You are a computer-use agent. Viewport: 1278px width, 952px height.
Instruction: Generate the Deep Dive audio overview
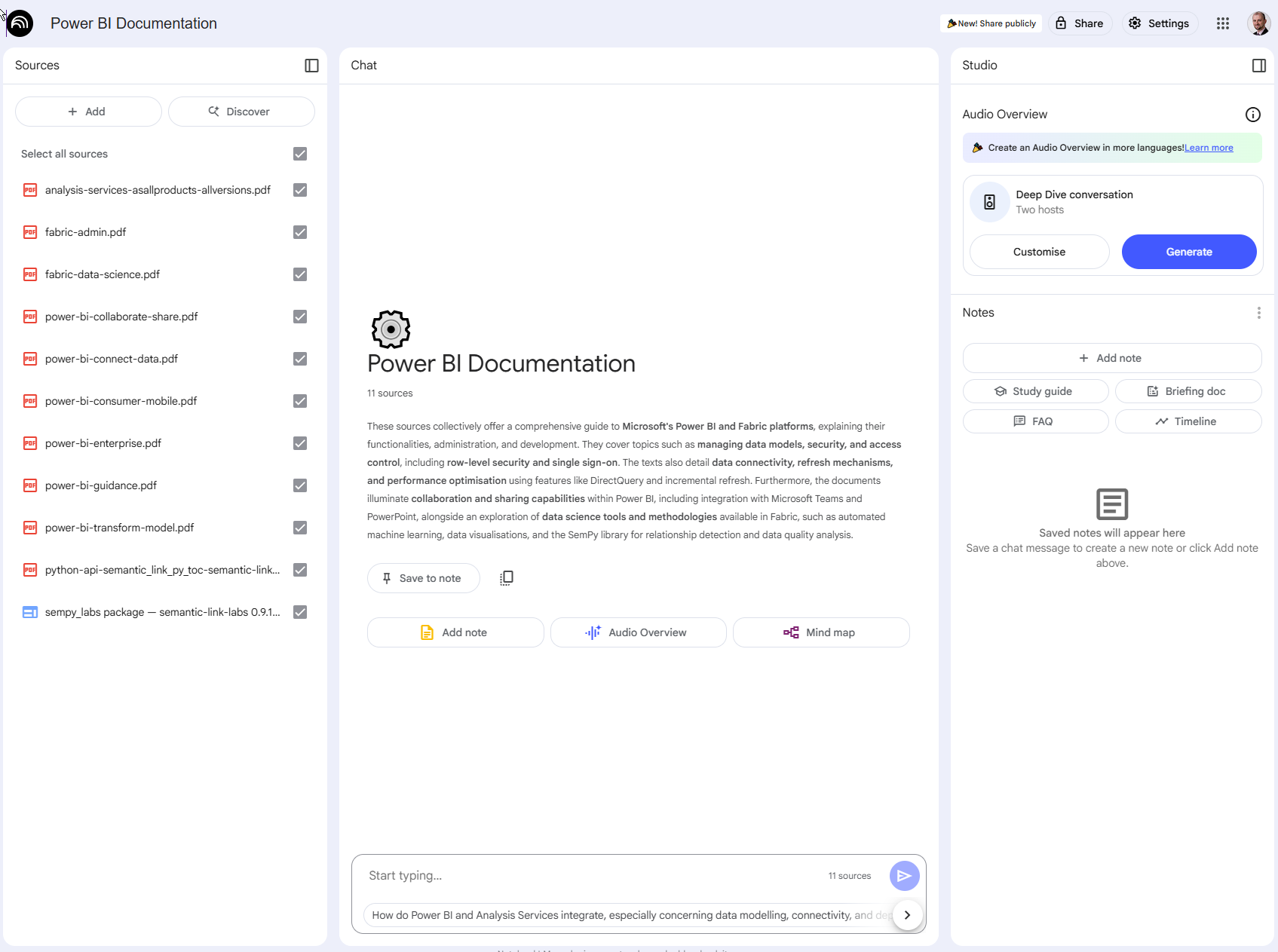pos(1189,252)
